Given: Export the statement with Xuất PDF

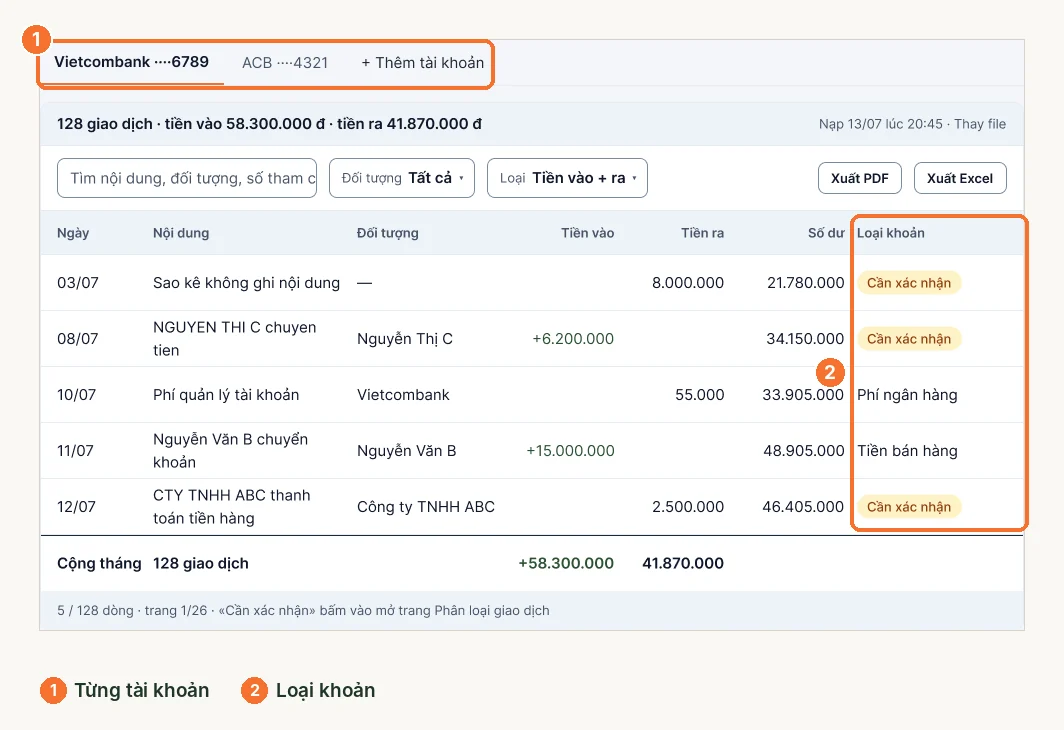Looking at the screenshot, I should tap(860, 178).
